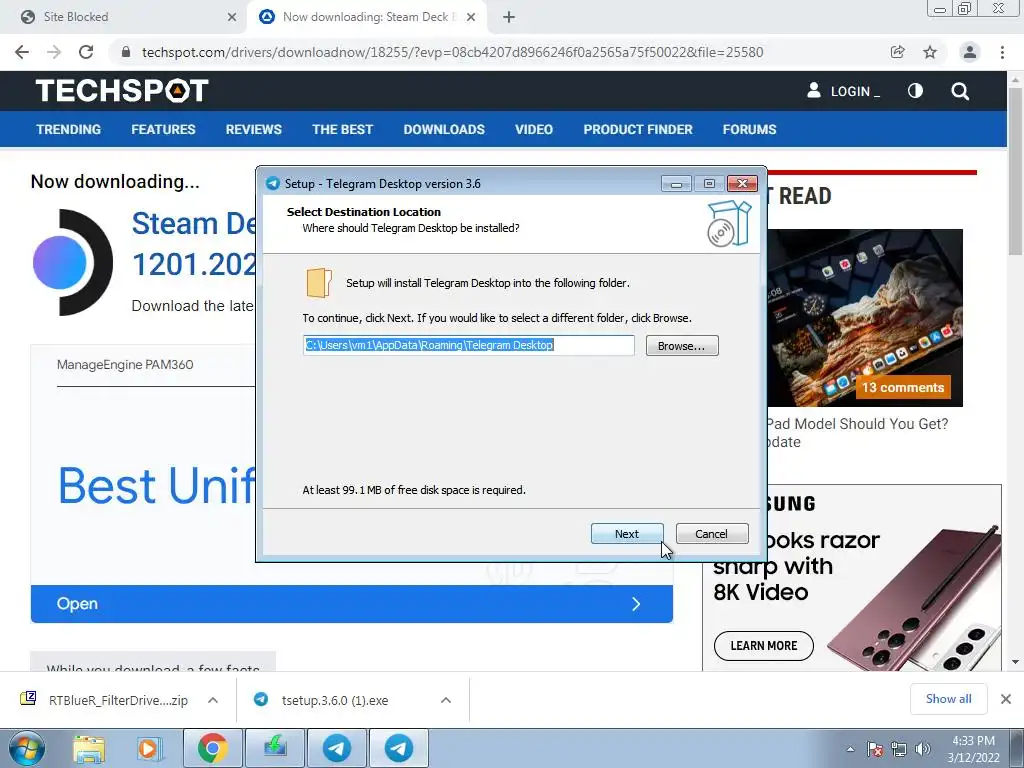The image size is (1024, 768).
Task: Switch to Site Blocked tab
Action: [124, 17]
